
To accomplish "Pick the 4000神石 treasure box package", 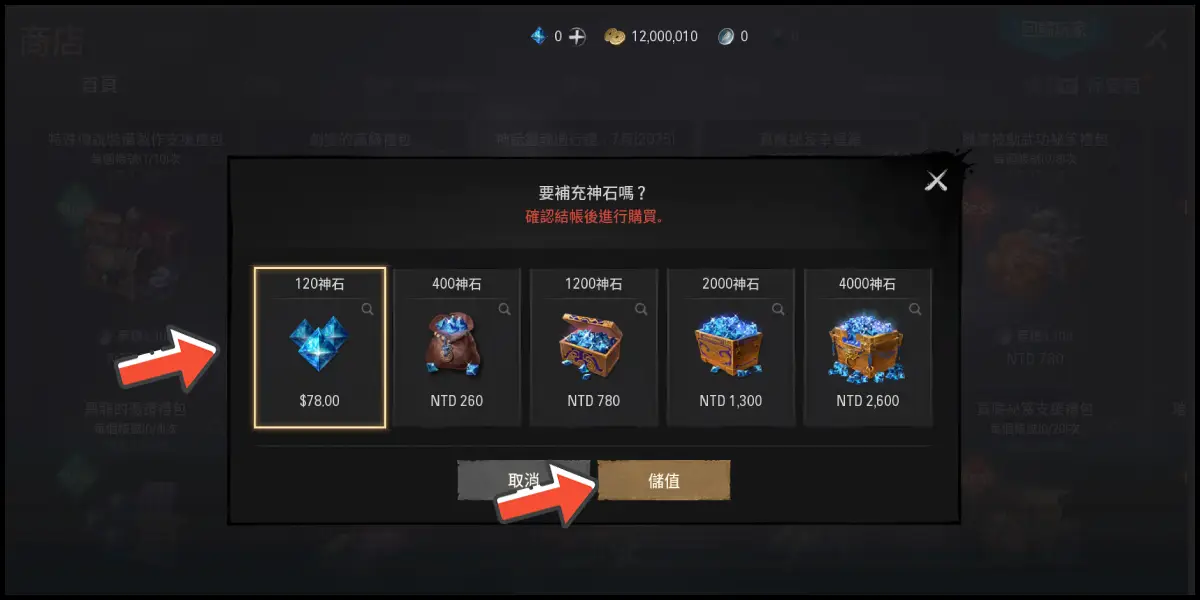I will pos(868,347).
